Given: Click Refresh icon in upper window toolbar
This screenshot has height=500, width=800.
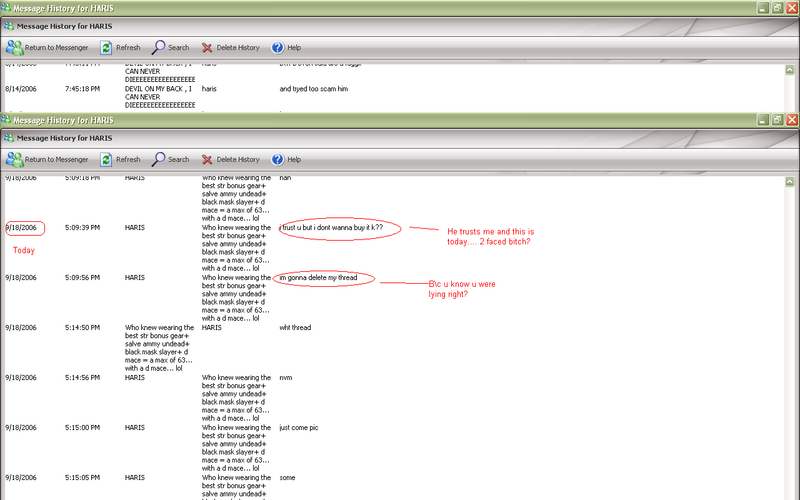Looking at the screenshot, I should tap(106, 47).
